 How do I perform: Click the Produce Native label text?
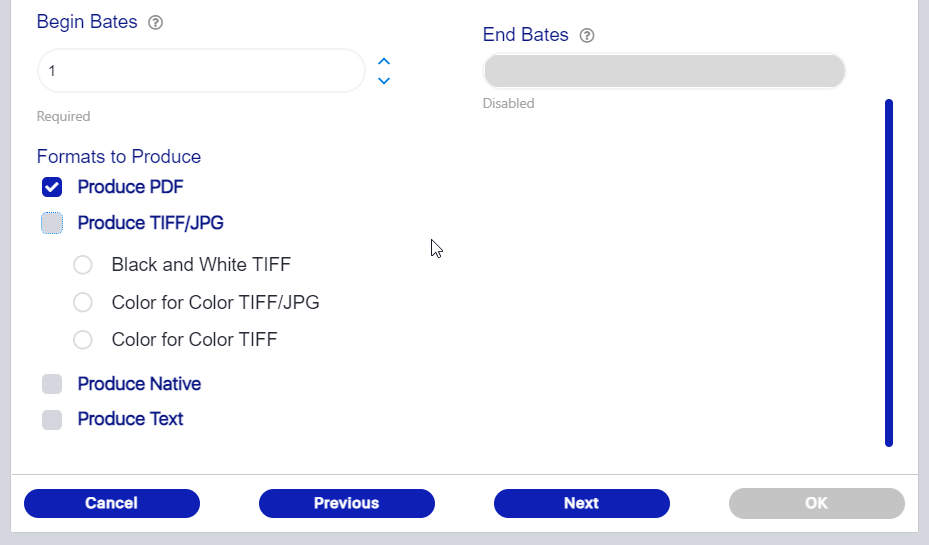click(139, 384)
